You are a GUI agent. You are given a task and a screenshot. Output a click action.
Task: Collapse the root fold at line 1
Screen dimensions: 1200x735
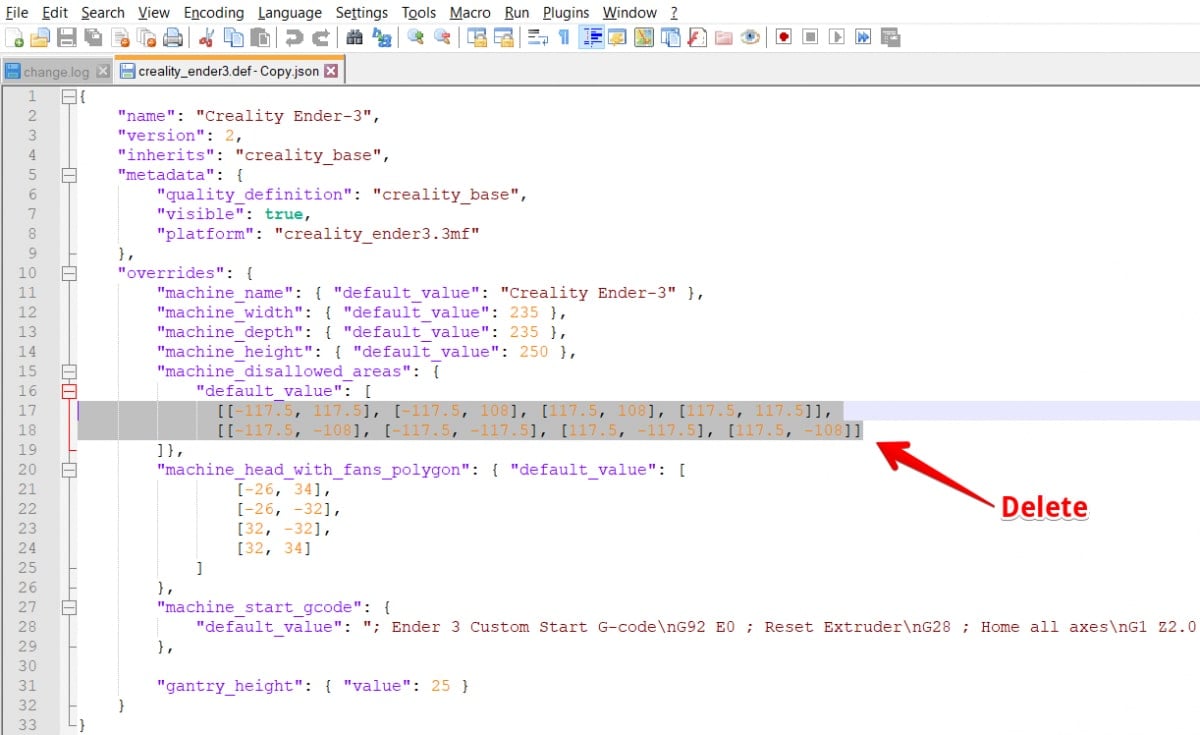[69, 97]
